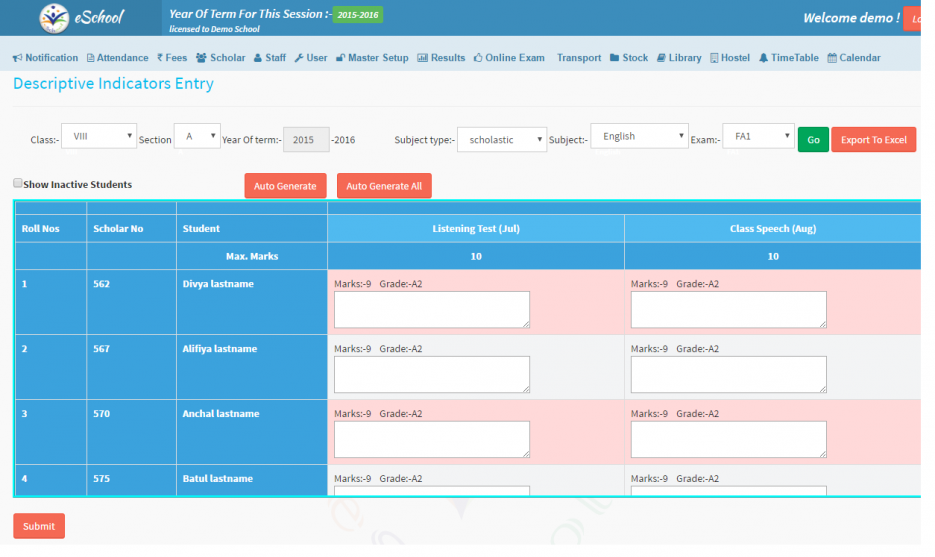Enable Show Inactive Students checkbox
This screenshot has width=935, height=557.
tap(18, 183)
